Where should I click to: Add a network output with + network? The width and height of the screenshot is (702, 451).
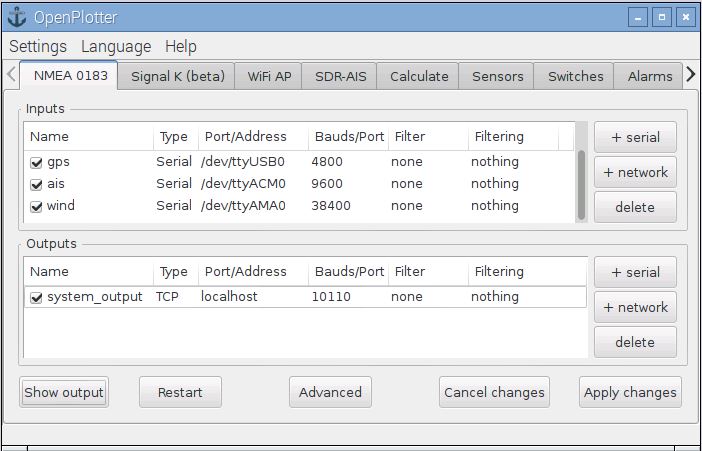[635, 307]
